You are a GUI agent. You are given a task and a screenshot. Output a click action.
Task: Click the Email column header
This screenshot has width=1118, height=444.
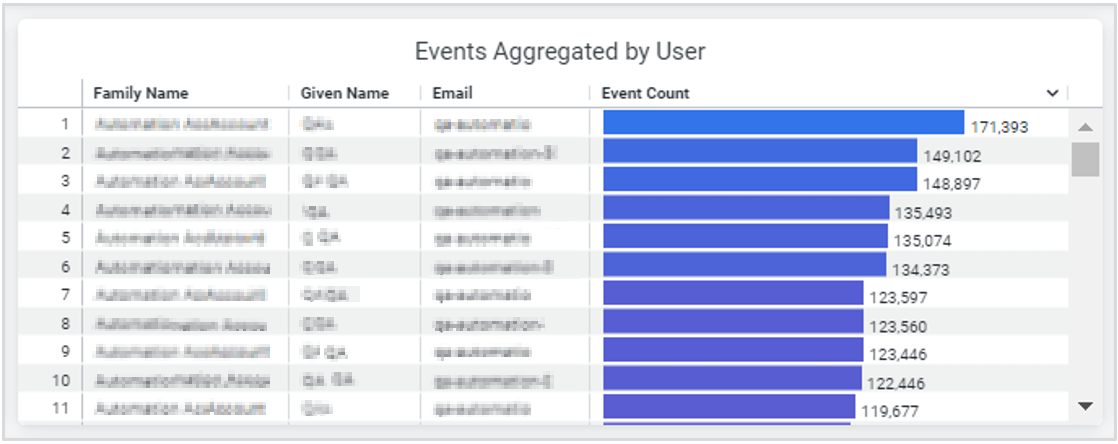coord(452,93)
